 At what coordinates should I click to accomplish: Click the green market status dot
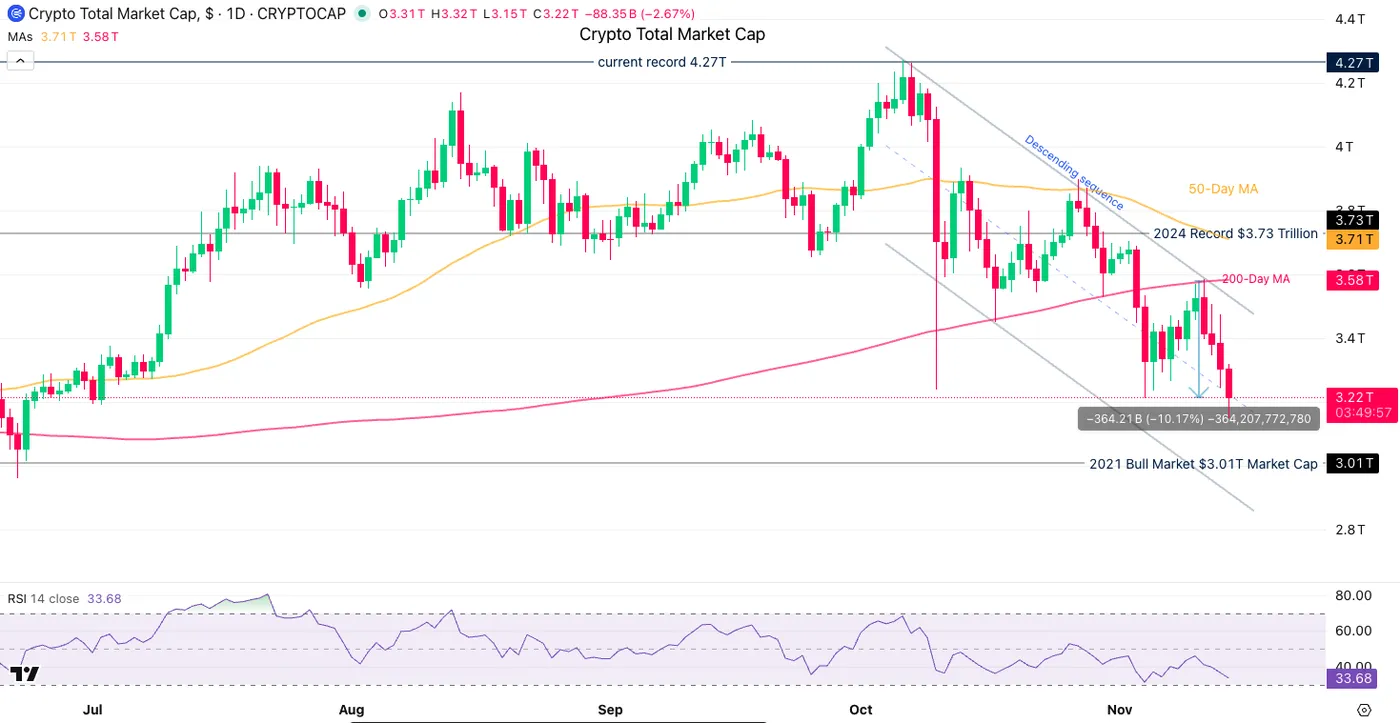(361, 14)
